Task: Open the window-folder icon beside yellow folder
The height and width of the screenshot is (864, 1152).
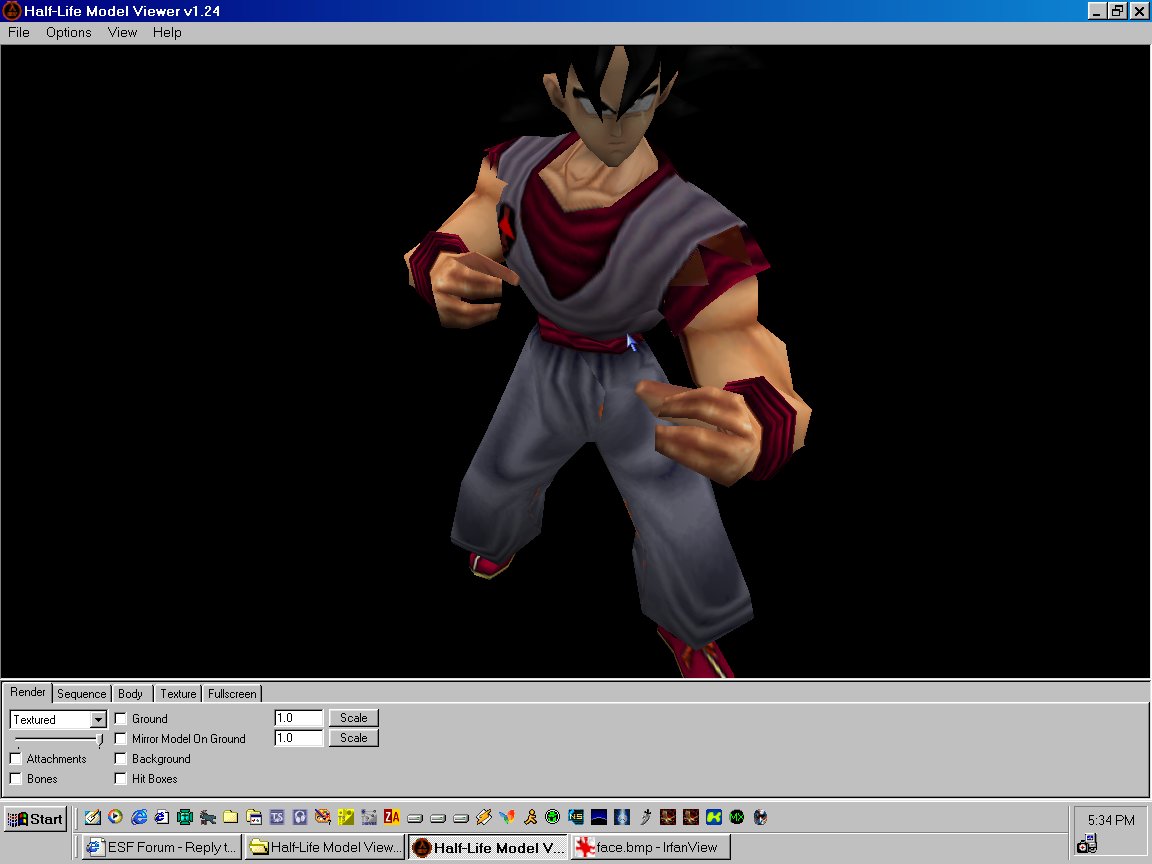Action: (254, 817)
